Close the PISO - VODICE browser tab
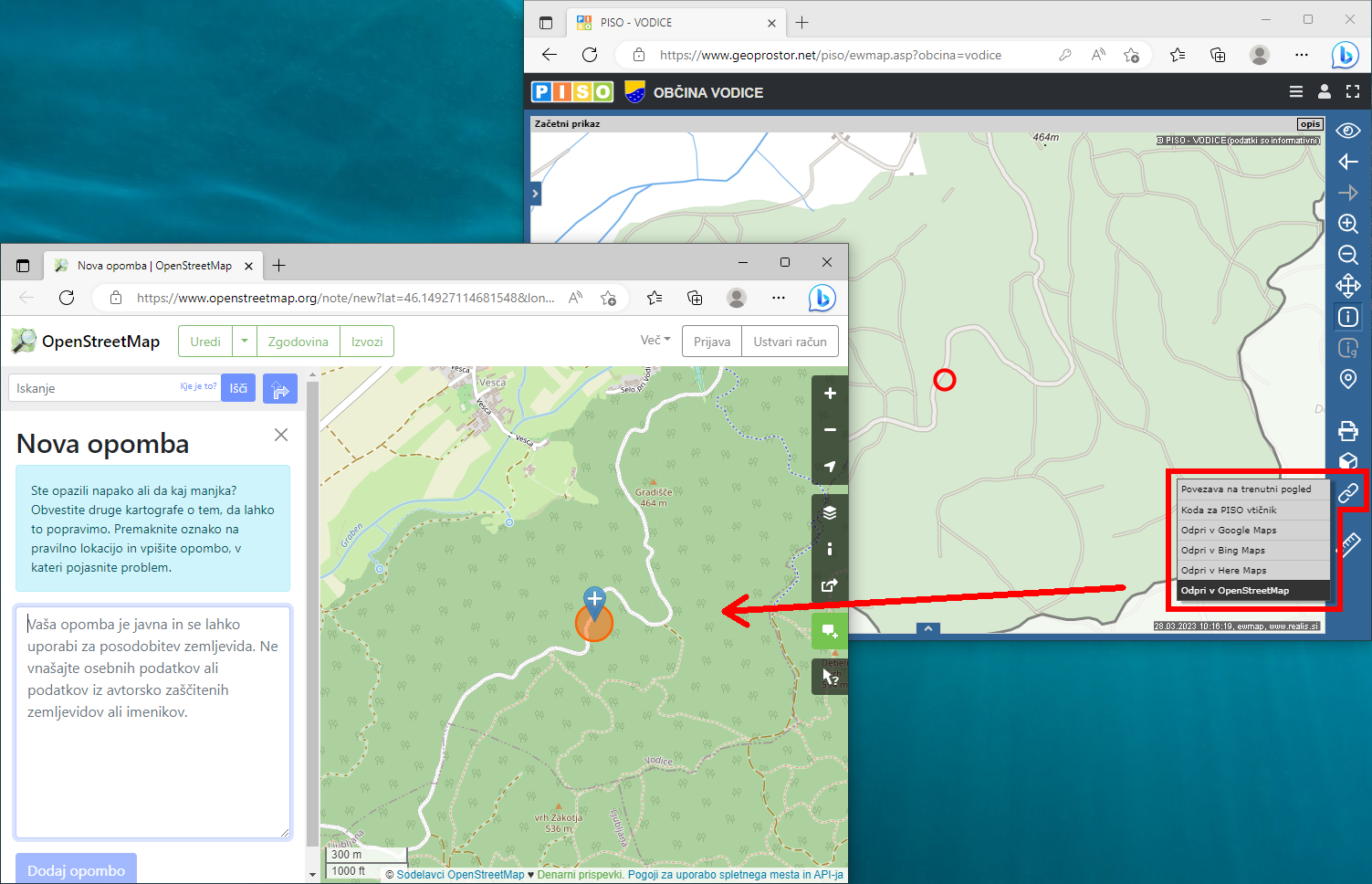This screenshot has width=1372, height=884. tap(771, 23)
